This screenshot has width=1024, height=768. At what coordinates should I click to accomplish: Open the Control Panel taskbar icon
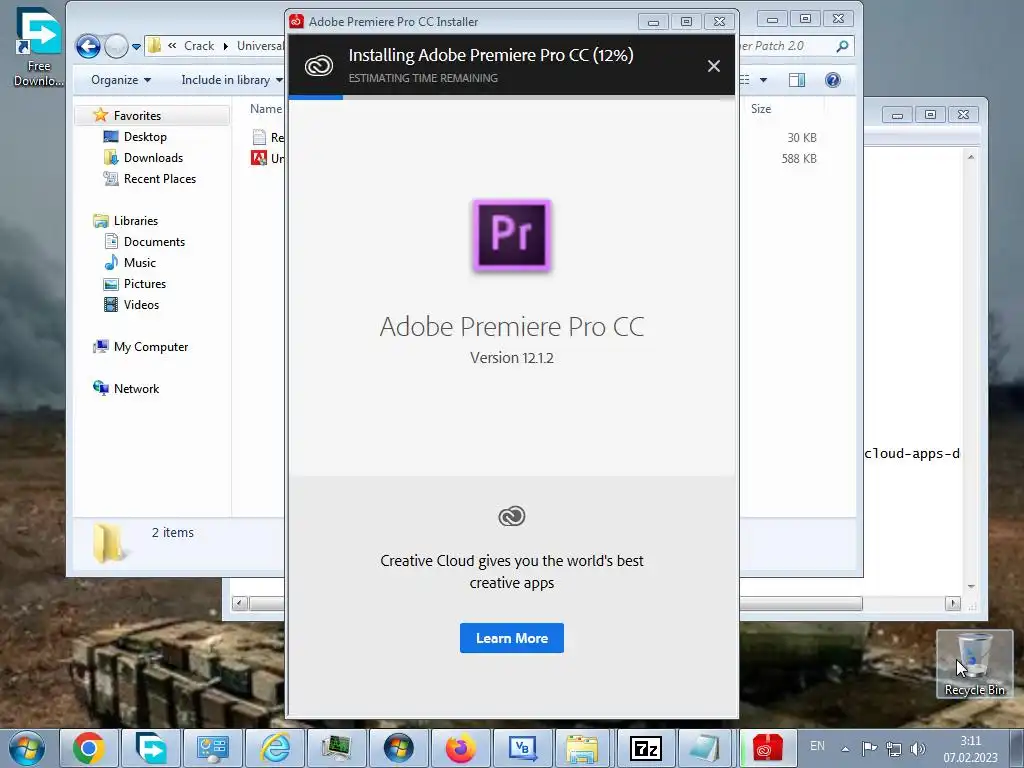pyautogui.click(x=213, y=748)
